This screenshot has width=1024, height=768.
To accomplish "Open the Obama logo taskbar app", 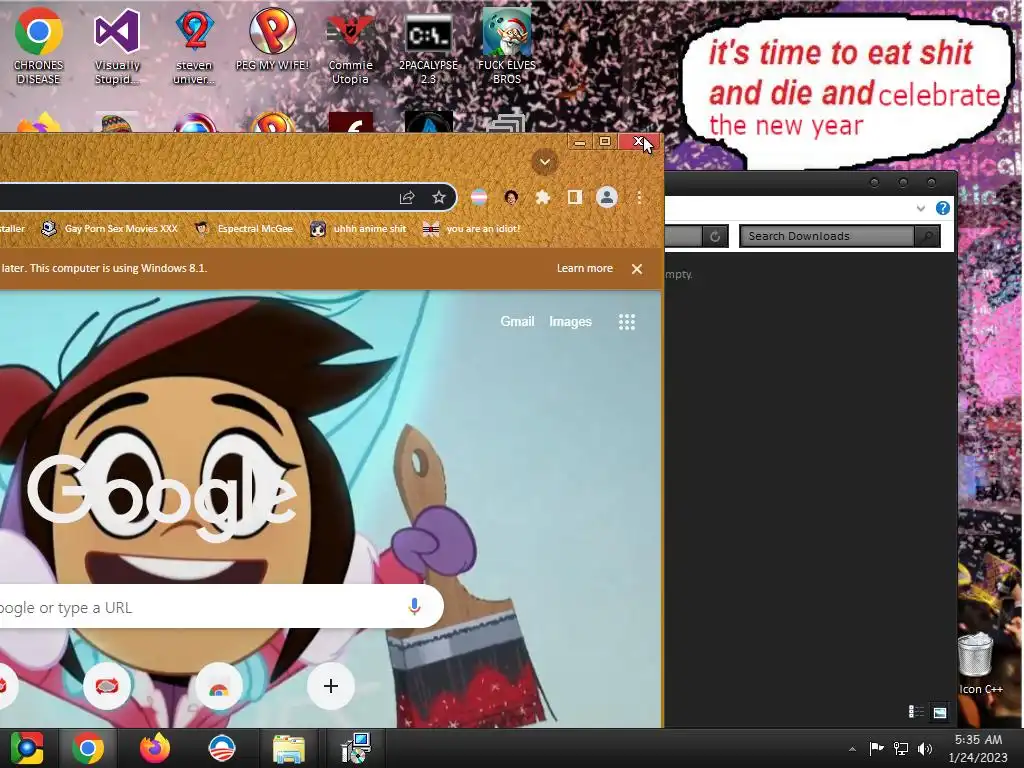I will 222,748.
